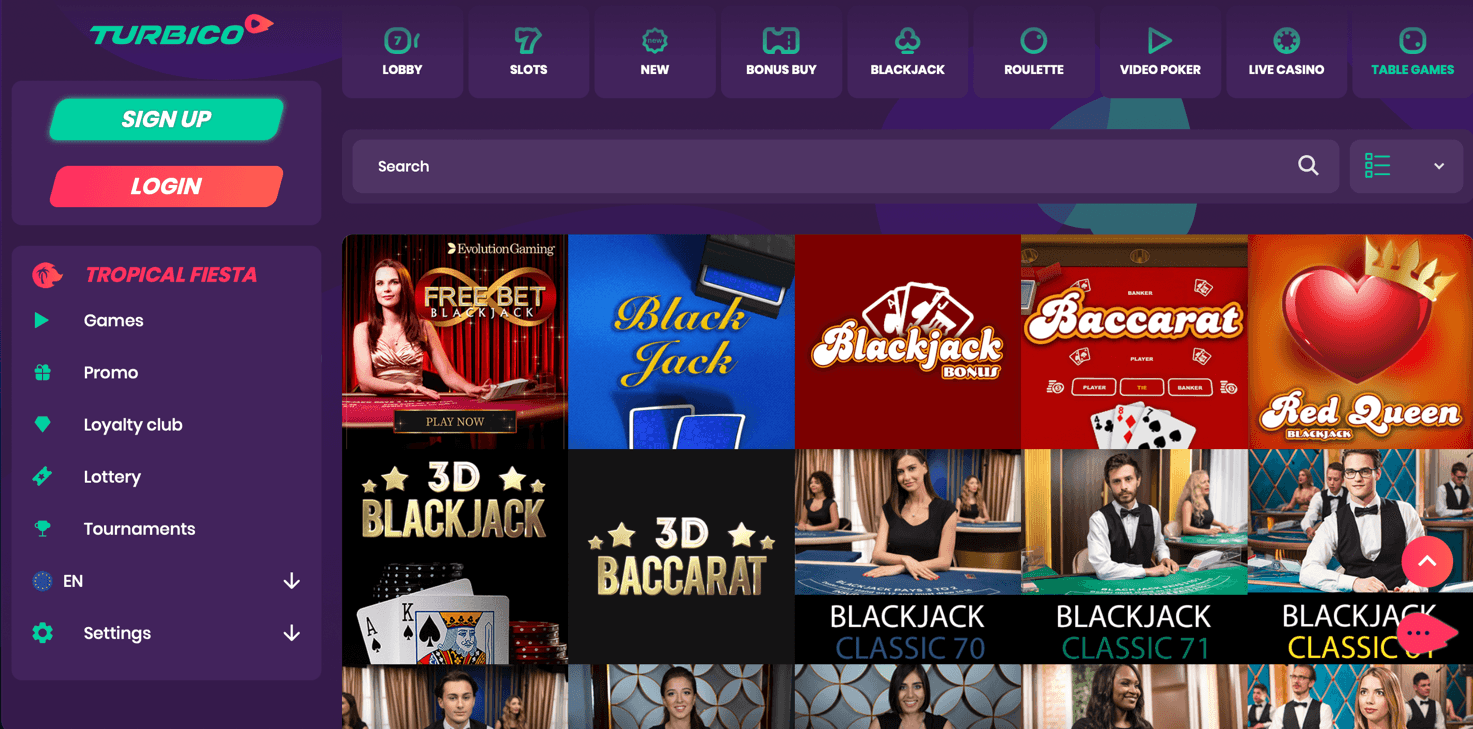Open the Live Casino category tab
This screenshot has height=729, width=1473.
pyautogui.click(x=1286, y=52)
